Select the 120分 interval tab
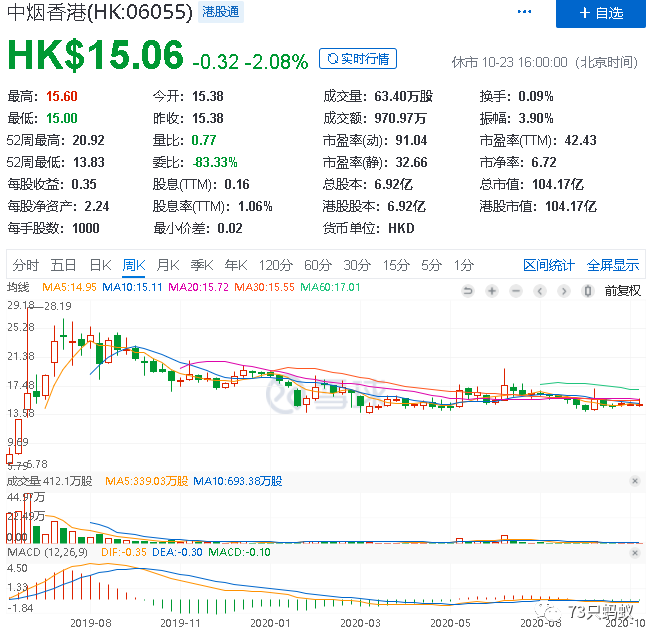The height and width of the screenshot is (641, 654). coord(276,265)
